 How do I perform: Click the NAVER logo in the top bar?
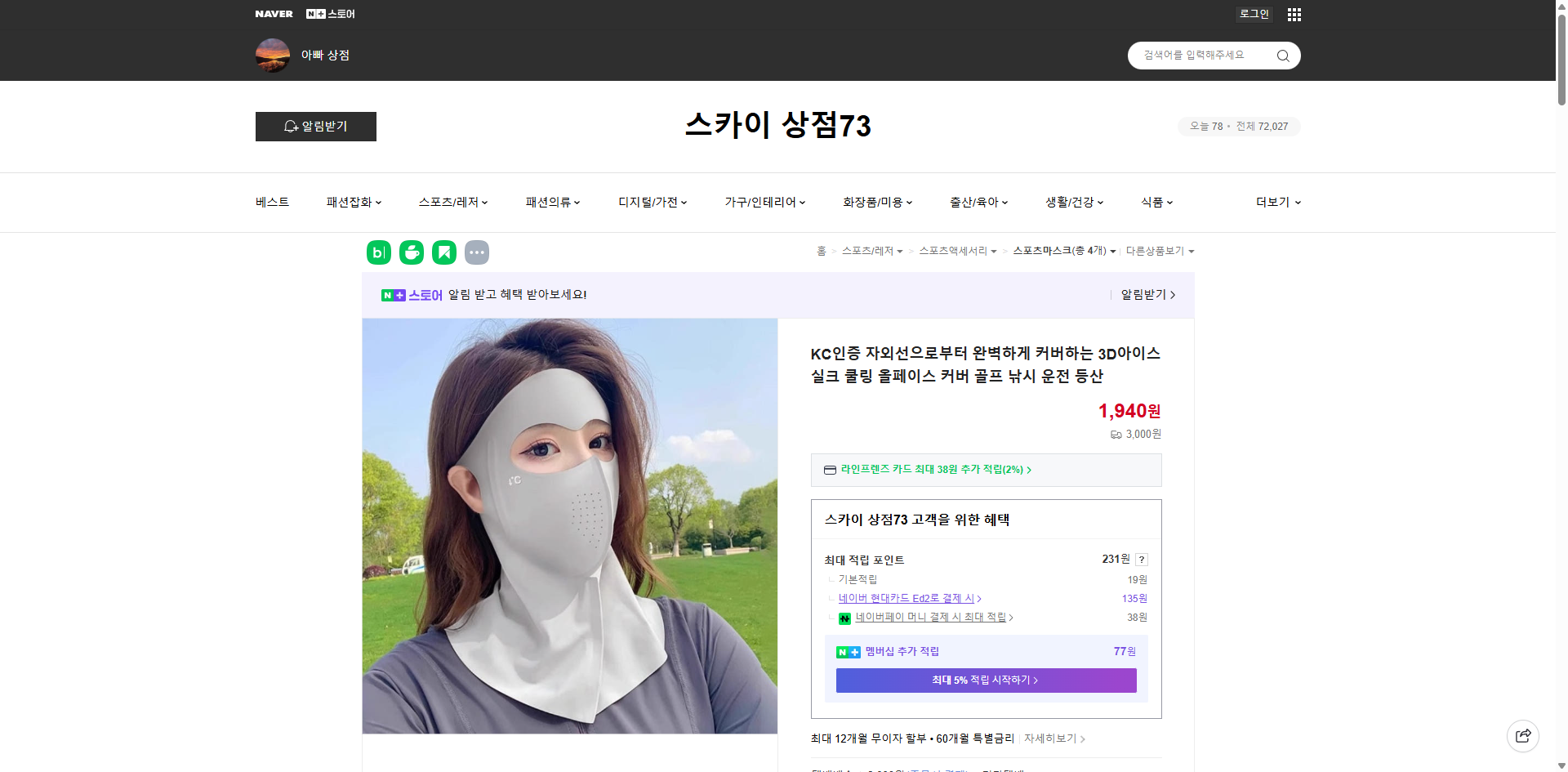274,13
